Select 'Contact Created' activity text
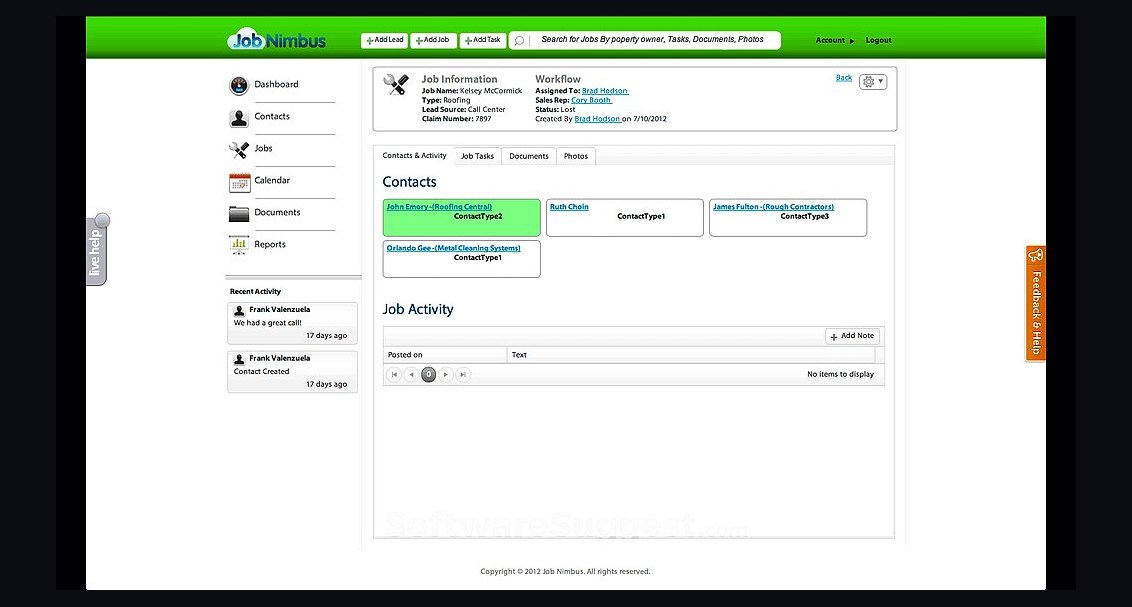The height and width of the screenshot is (607, 1132). (x=261, y=372)
